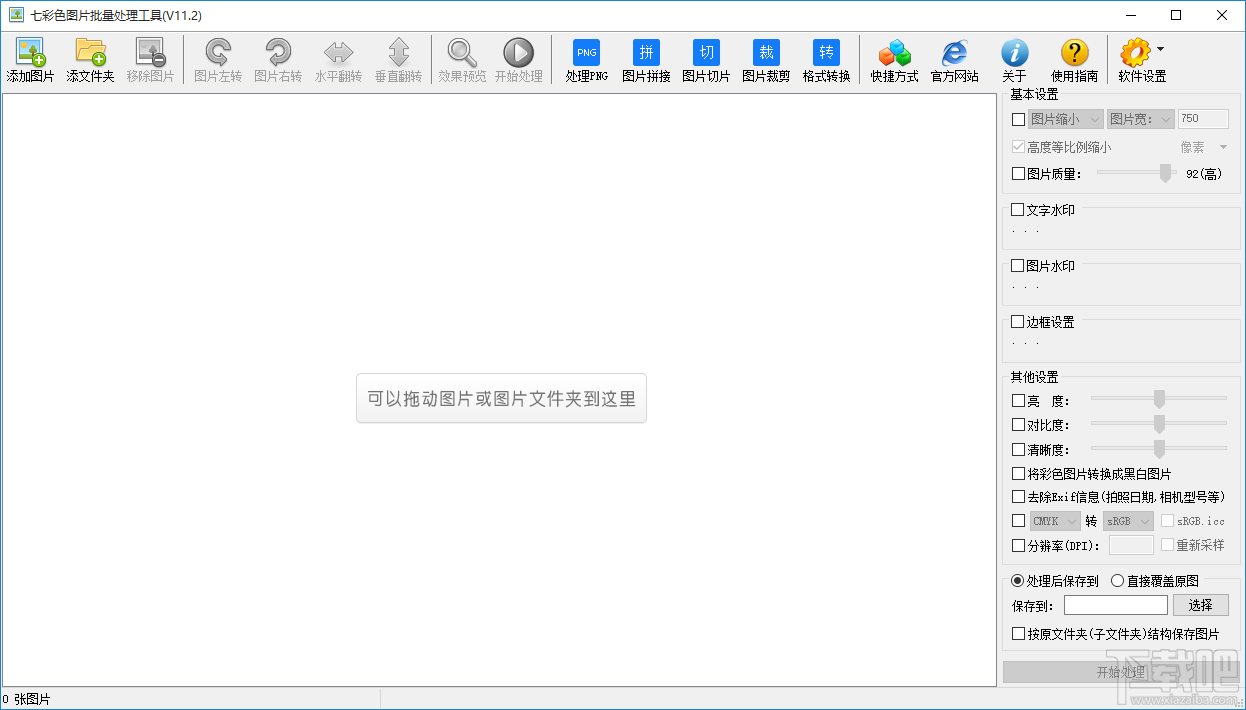1246x710 pixels.
Task: Click the 选择 (Choose) save-path button
Action: [1200, 605]
